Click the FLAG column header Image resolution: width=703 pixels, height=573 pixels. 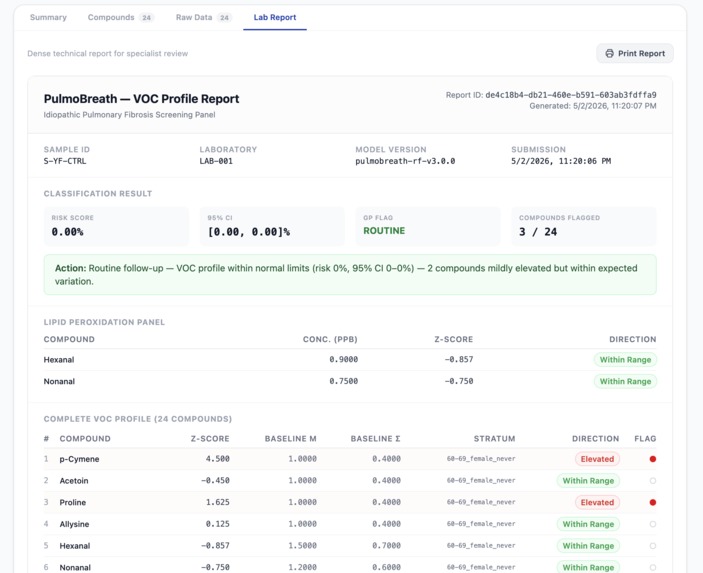pos(645,438)
